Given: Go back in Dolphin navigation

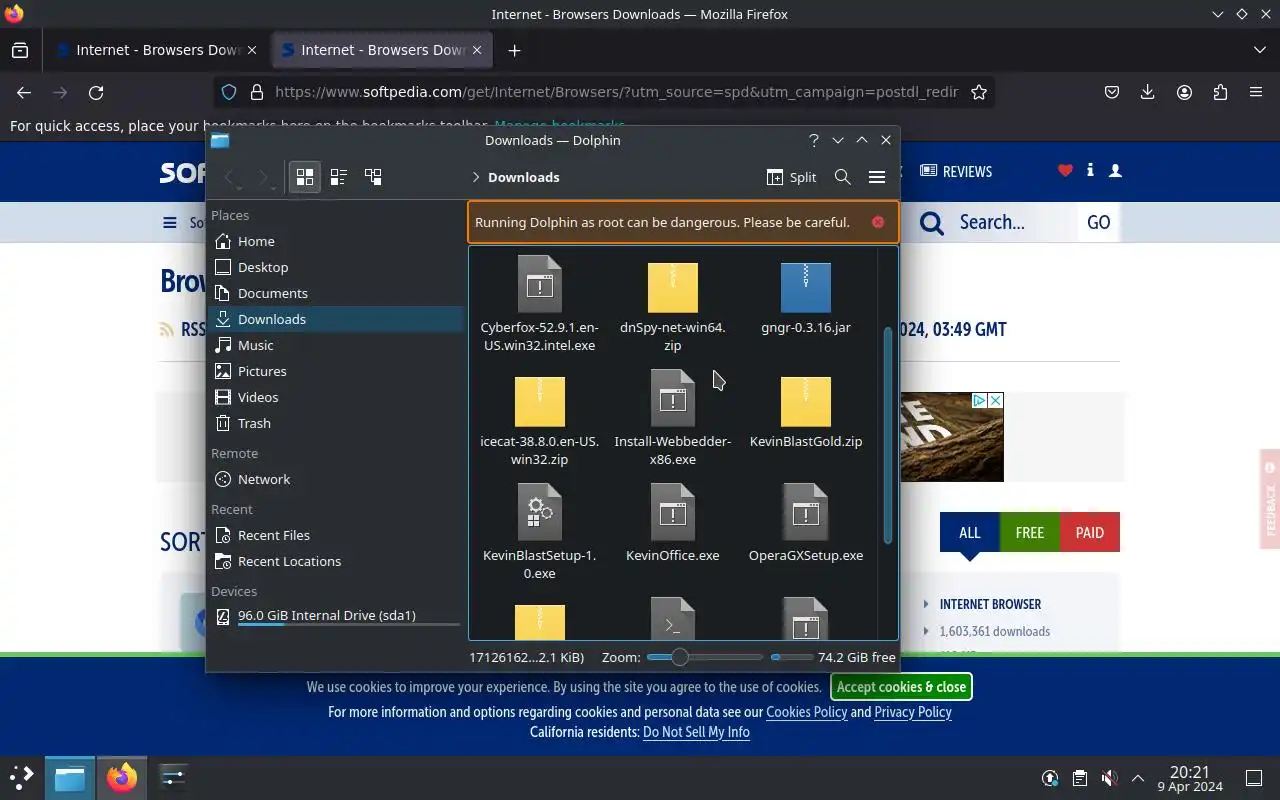Looking at the screenshot, I should coord(231,177).
